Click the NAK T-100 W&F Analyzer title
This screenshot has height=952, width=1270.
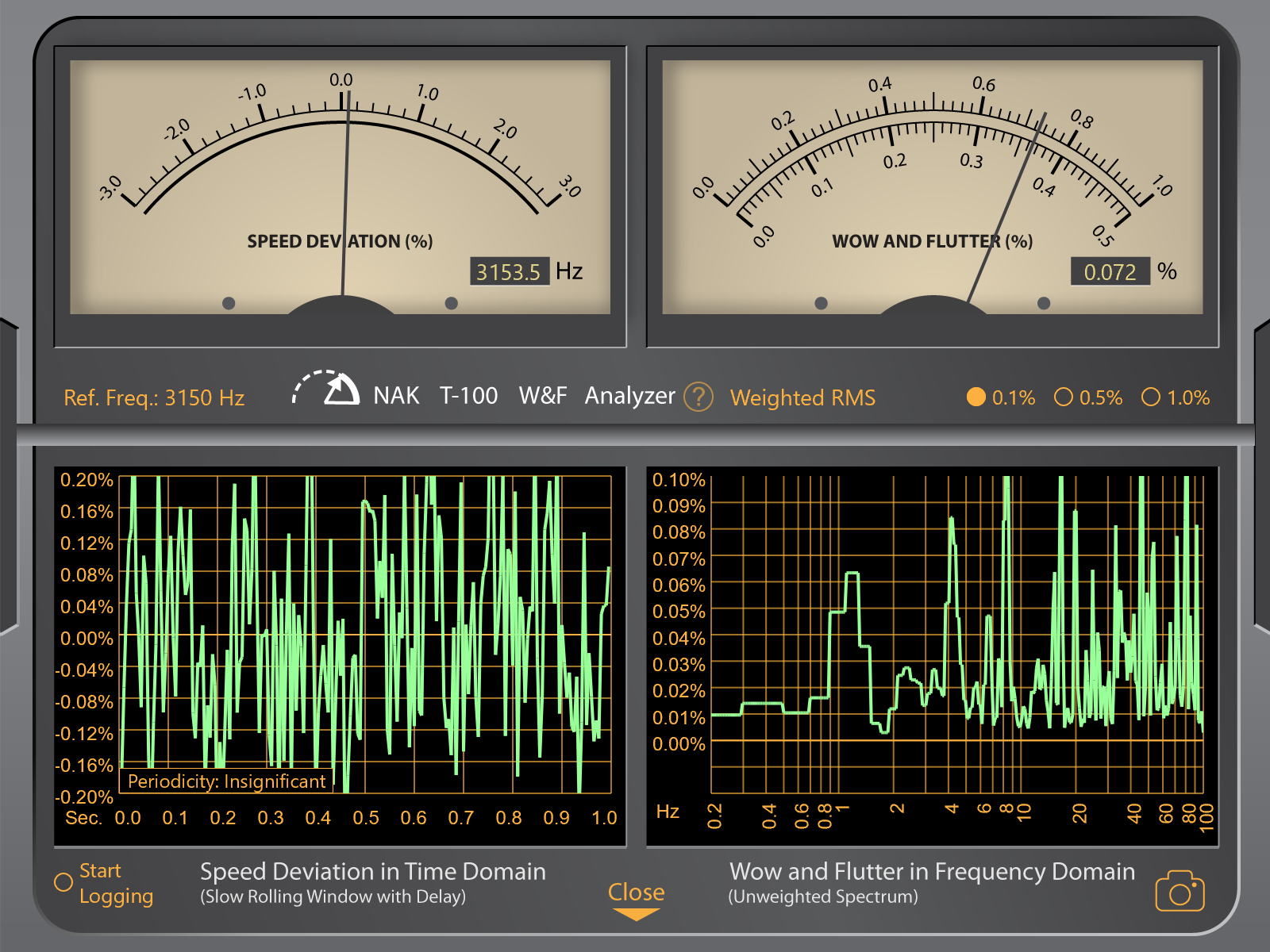tap(524, 395)
